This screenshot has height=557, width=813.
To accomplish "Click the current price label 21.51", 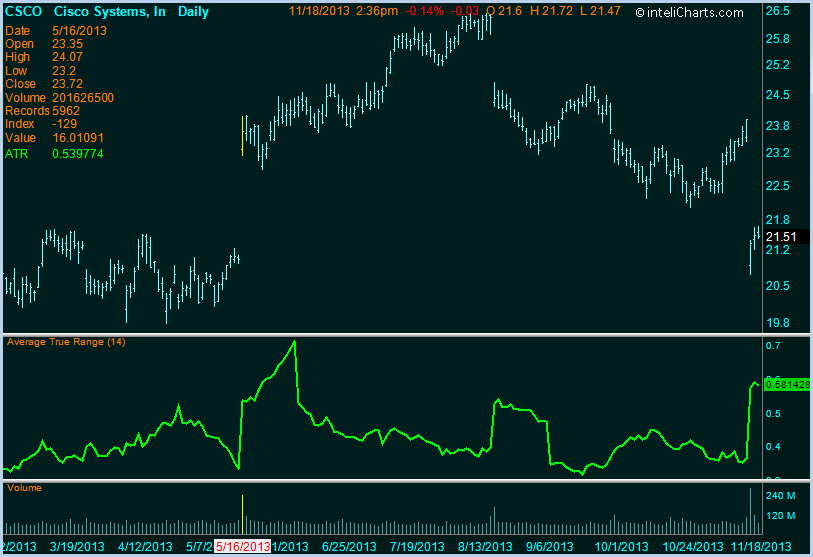I will pyautogui.click(x=781, y=237).
